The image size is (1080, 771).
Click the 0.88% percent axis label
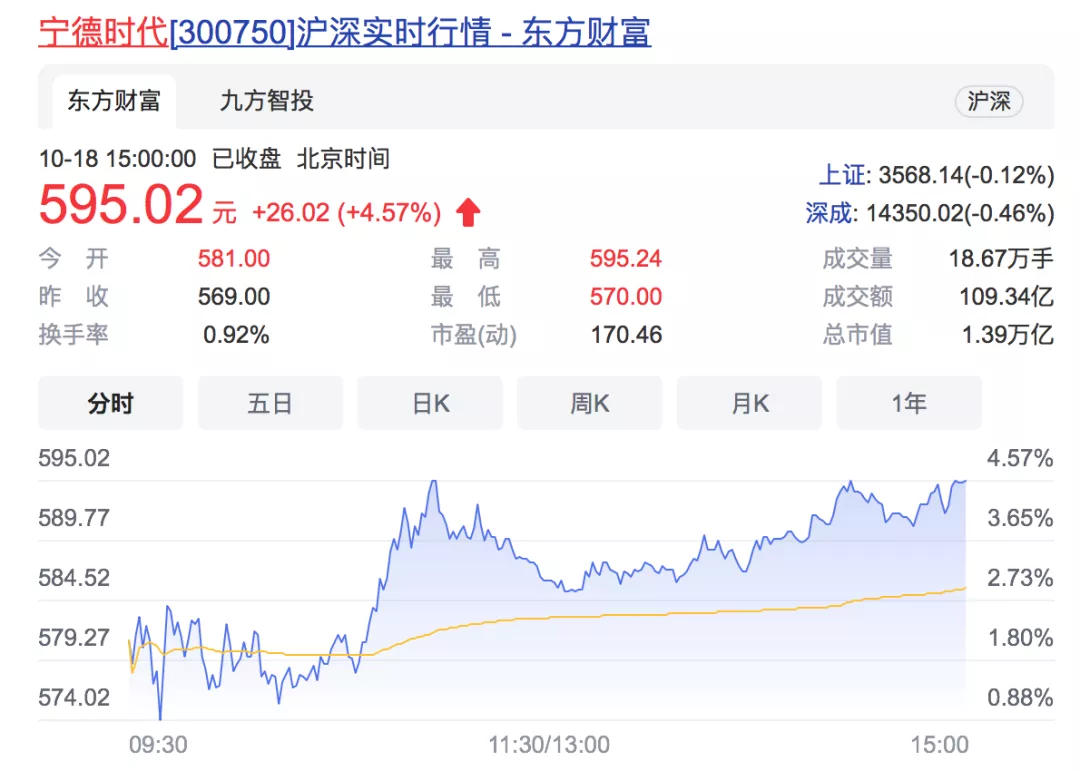coord(1020,698)
